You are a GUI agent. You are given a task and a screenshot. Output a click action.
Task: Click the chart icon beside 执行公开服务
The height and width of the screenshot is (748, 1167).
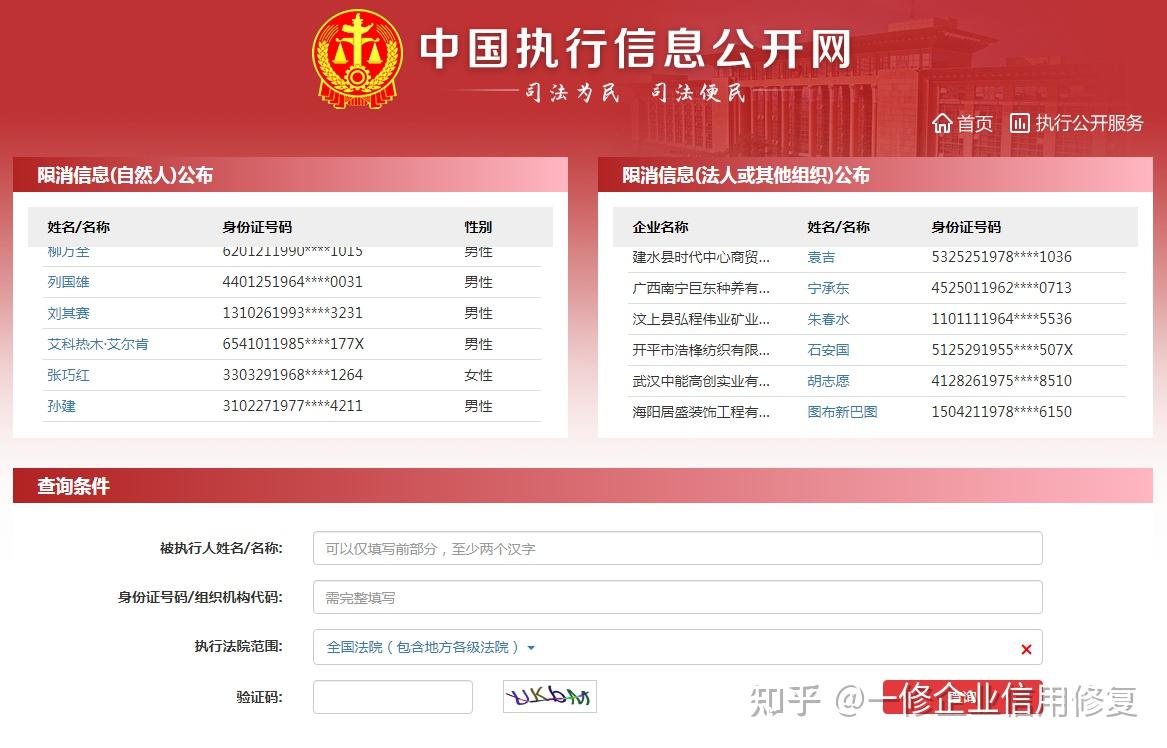1020,123
